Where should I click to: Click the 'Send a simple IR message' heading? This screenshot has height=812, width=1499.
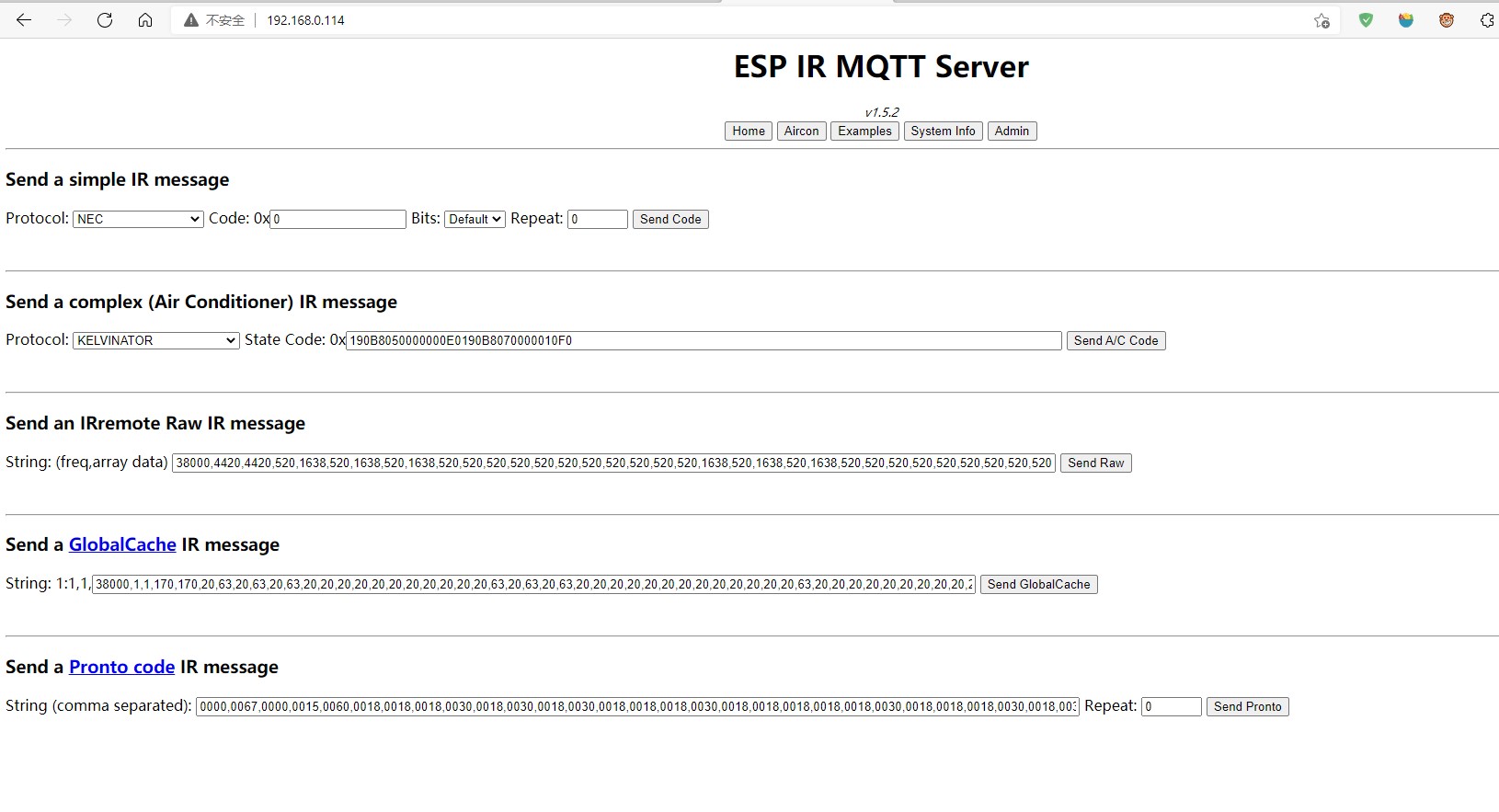[x=118, y=179]
